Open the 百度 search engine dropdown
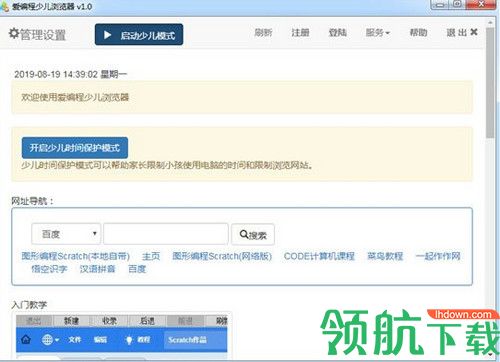This screenshot has height=362, width=500. click(66, 234)
